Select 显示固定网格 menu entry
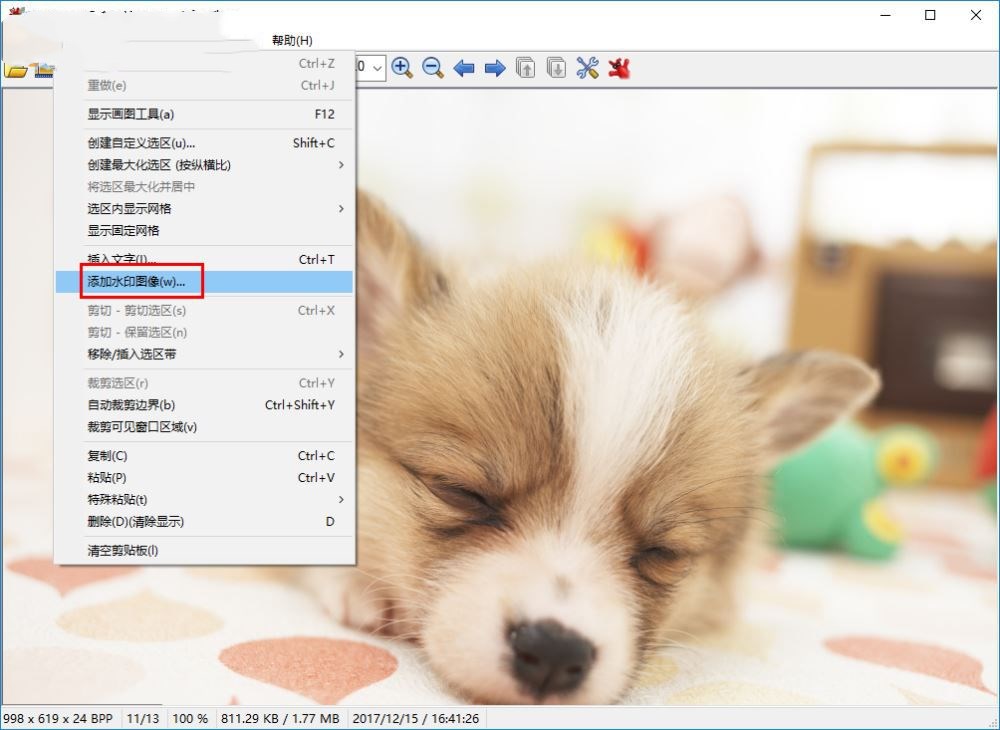Screen dimensions: 1000x730 (x=204, y=230)
